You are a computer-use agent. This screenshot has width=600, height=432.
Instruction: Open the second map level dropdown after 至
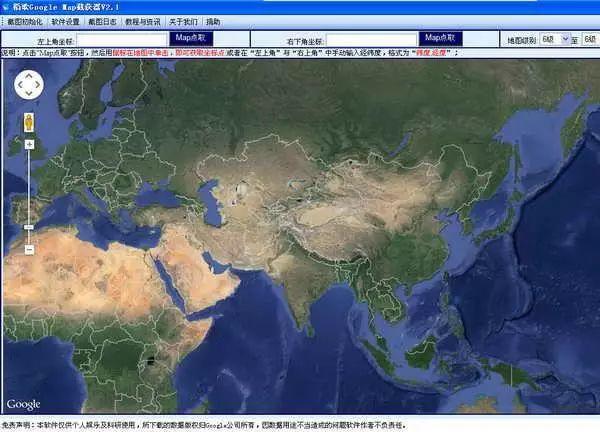[x=590, y=39]
